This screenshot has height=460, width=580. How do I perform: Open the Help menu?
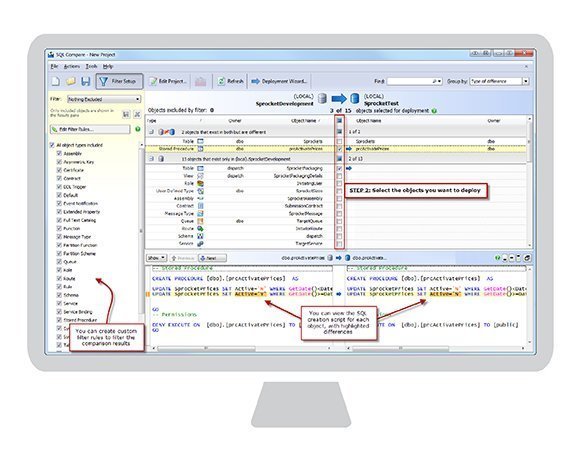(108, 66)
